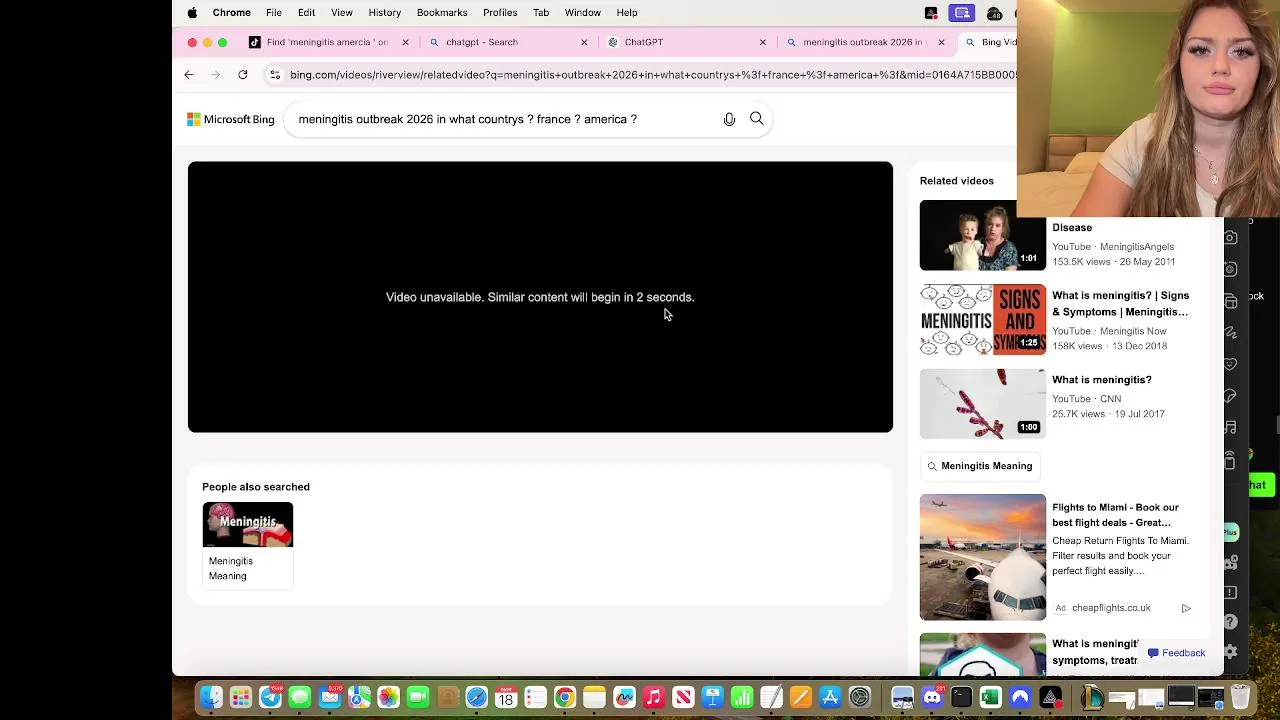This screenshot has height=720, width=1280.
Task: Open Numbers in the Dock
Action: pyautogui.click(x=742, y=697)
